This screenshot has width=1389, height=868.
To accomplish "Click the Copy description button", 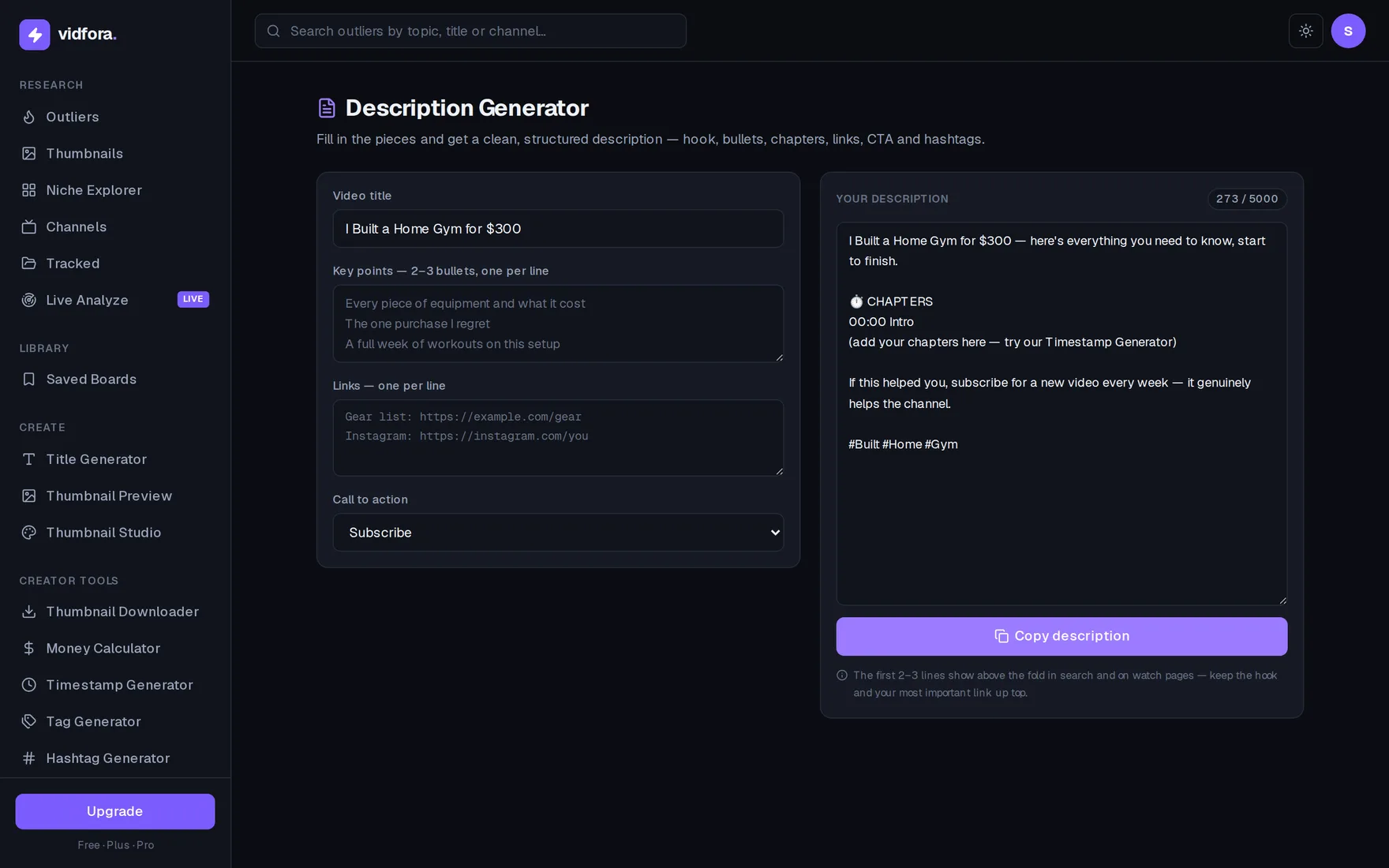I will pos(1061,636).
